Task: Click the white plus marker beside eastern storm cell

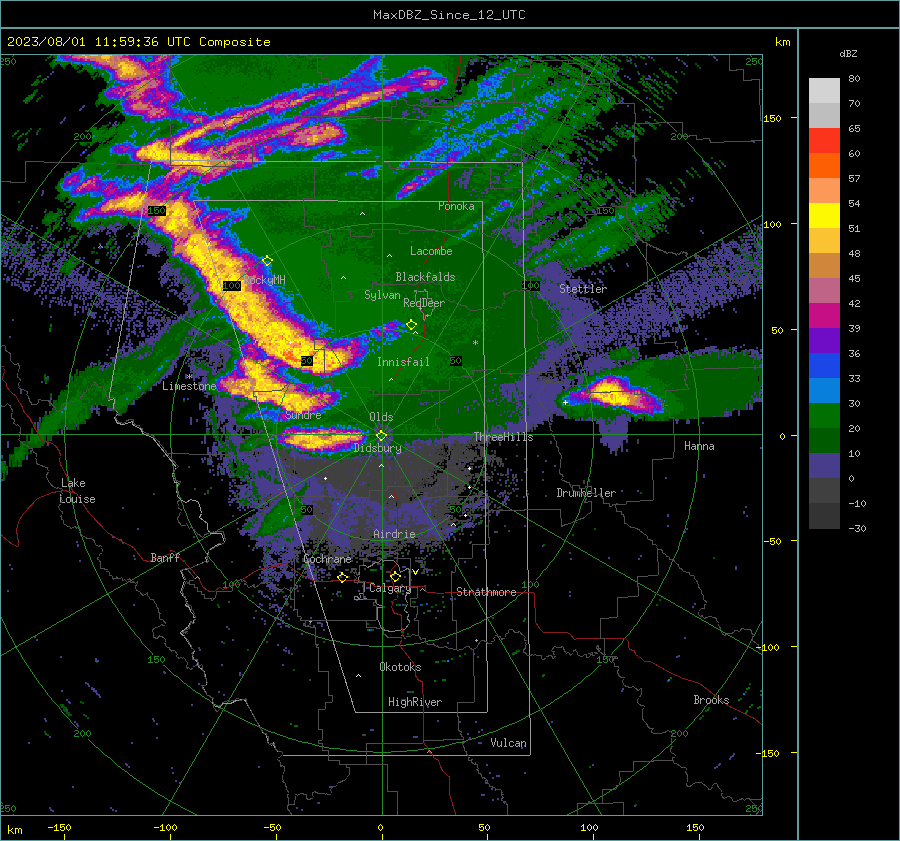Action: 565,402
